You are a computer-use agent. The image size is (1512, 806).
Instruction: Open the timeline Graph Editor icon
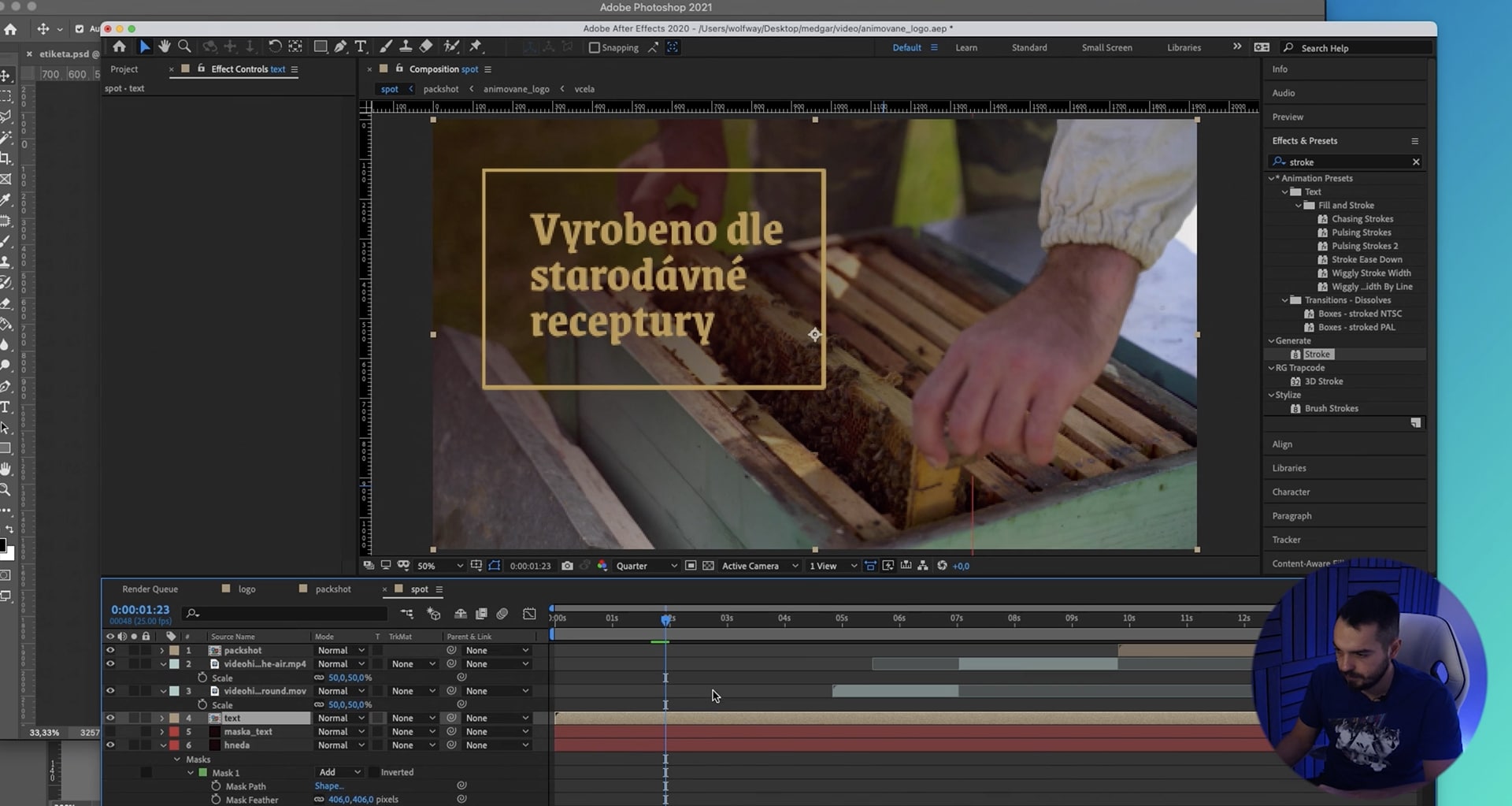(529, 613)
